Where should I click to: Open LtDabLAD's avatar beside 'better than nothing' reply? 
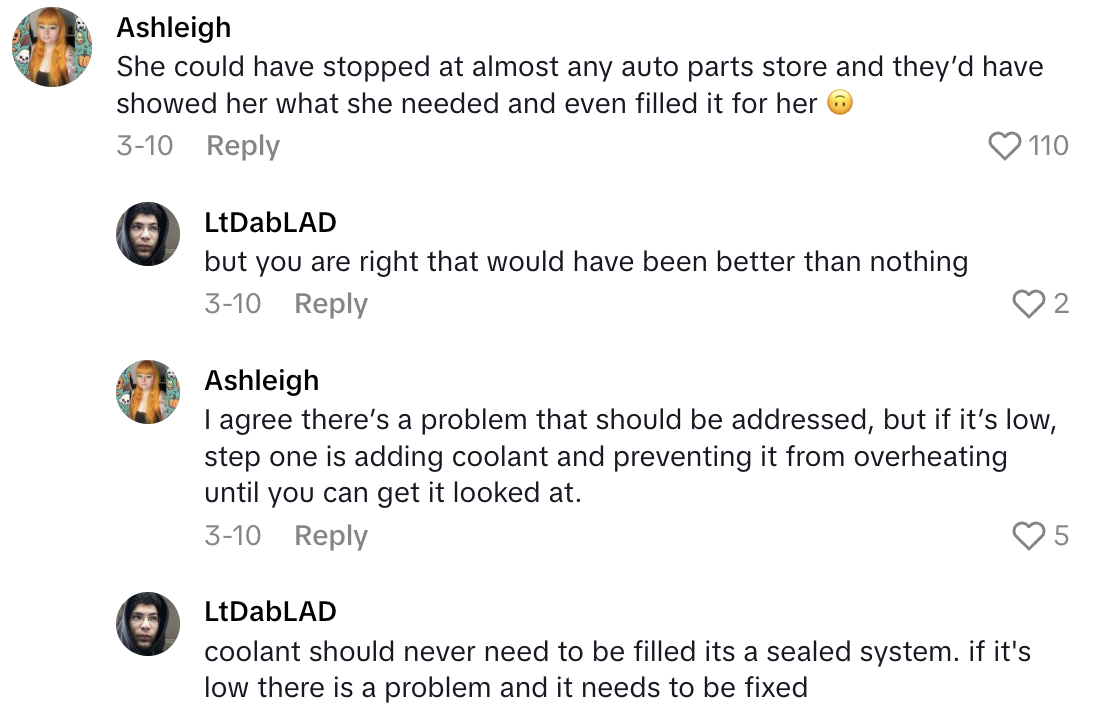tap(148, 234)
